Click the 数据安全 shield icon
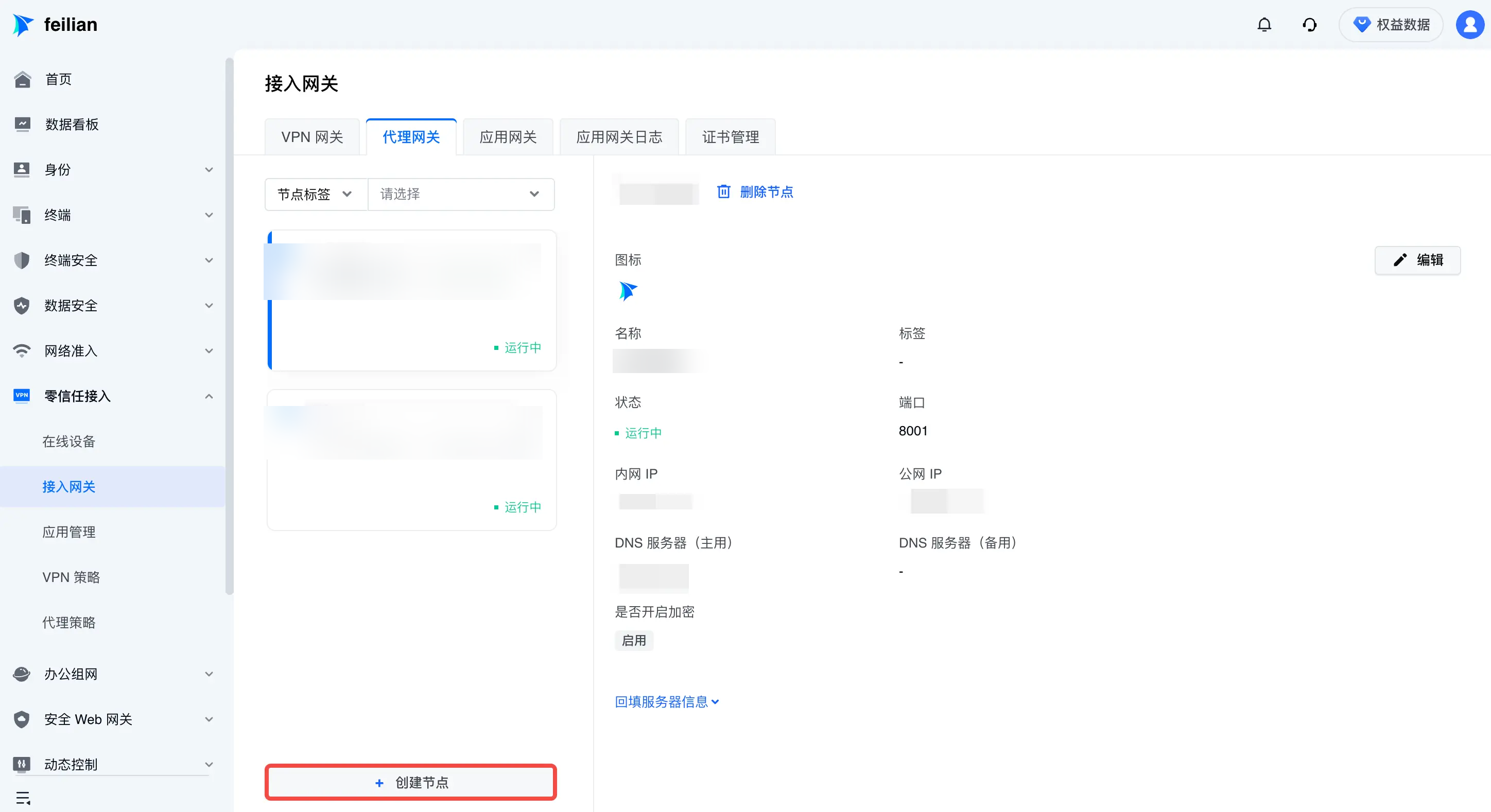 pos(22,305)
